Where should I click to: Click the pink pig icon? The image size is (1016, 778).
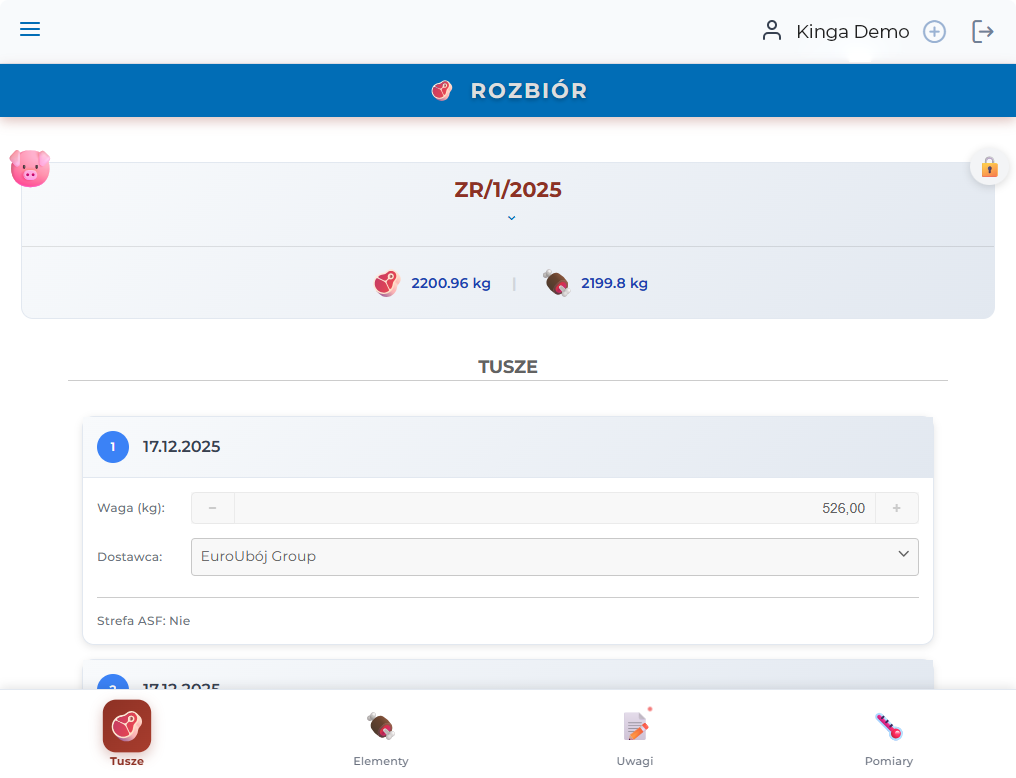click(30, 168)
